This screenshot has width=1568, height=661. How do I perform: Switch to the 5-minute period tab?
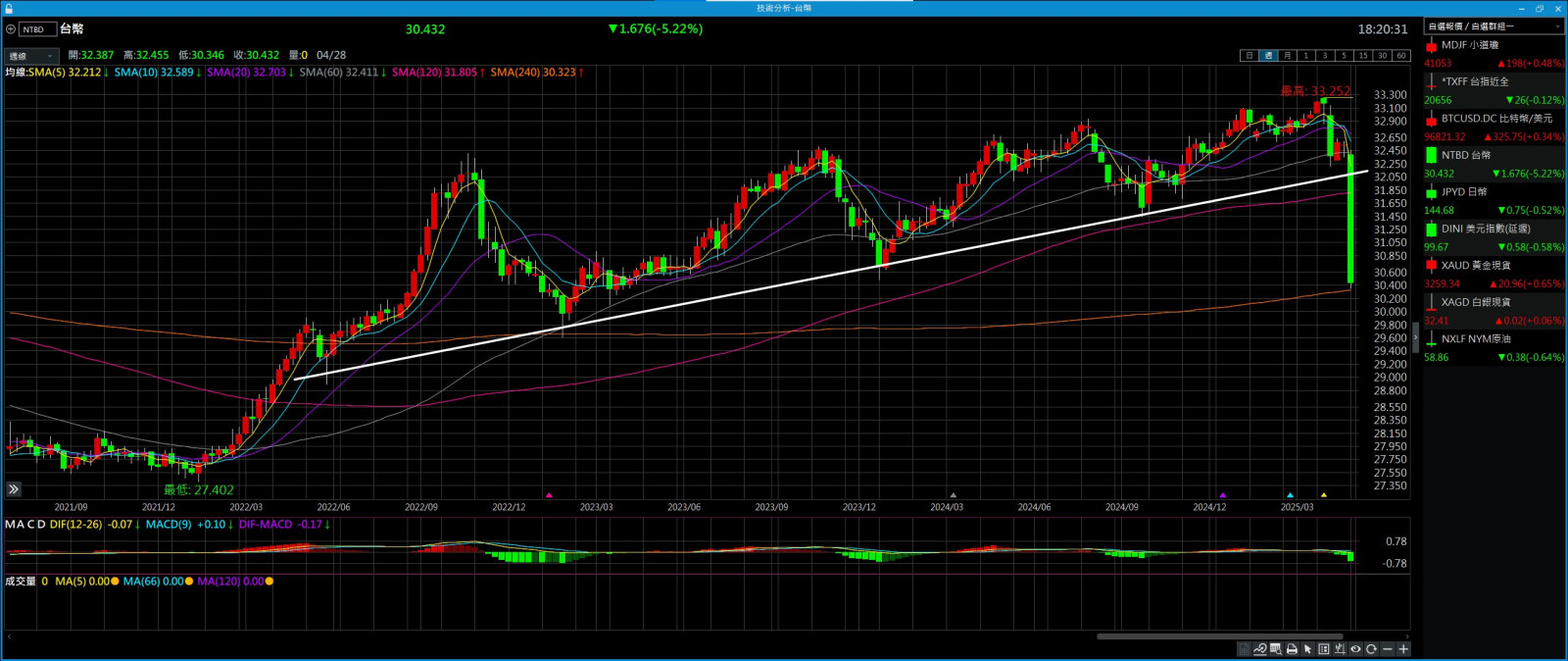(1344, 56)
